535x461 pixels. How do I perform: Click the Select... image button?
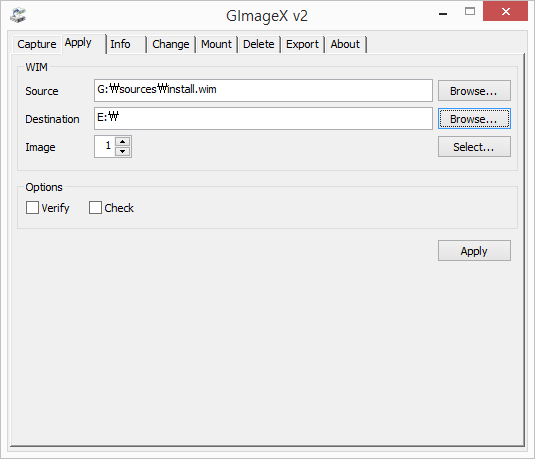474,147
